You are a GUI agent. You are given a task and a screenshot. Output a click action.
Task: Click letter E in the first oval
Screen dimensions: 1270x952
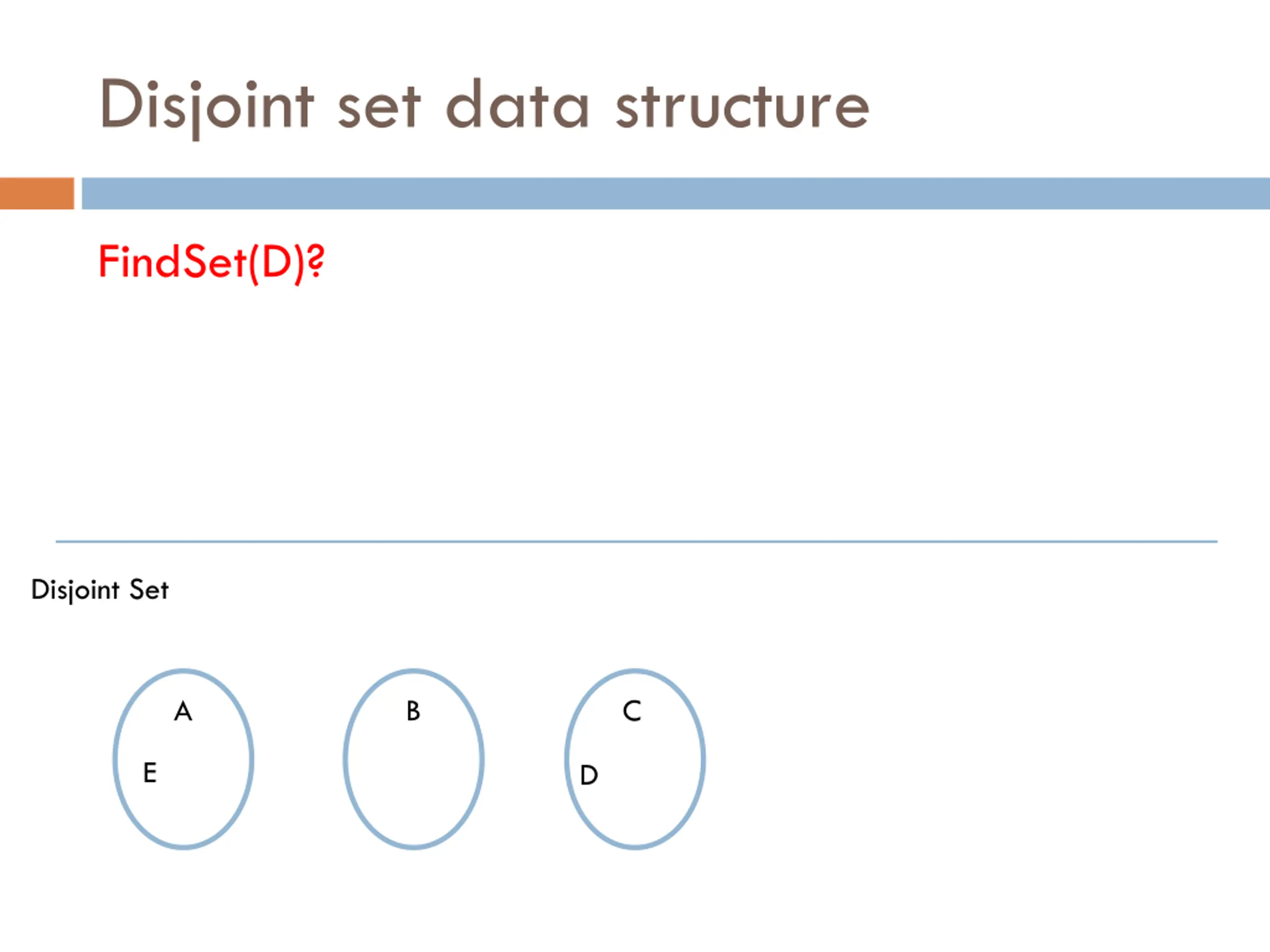click(150, 773)
